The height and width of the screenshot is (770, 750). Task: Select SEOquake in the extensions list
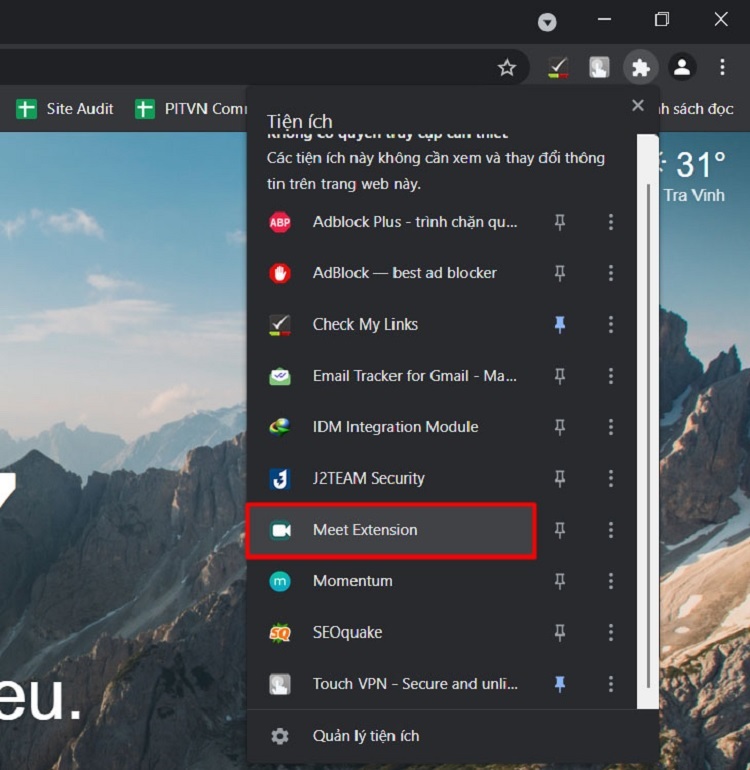[391, 633]
